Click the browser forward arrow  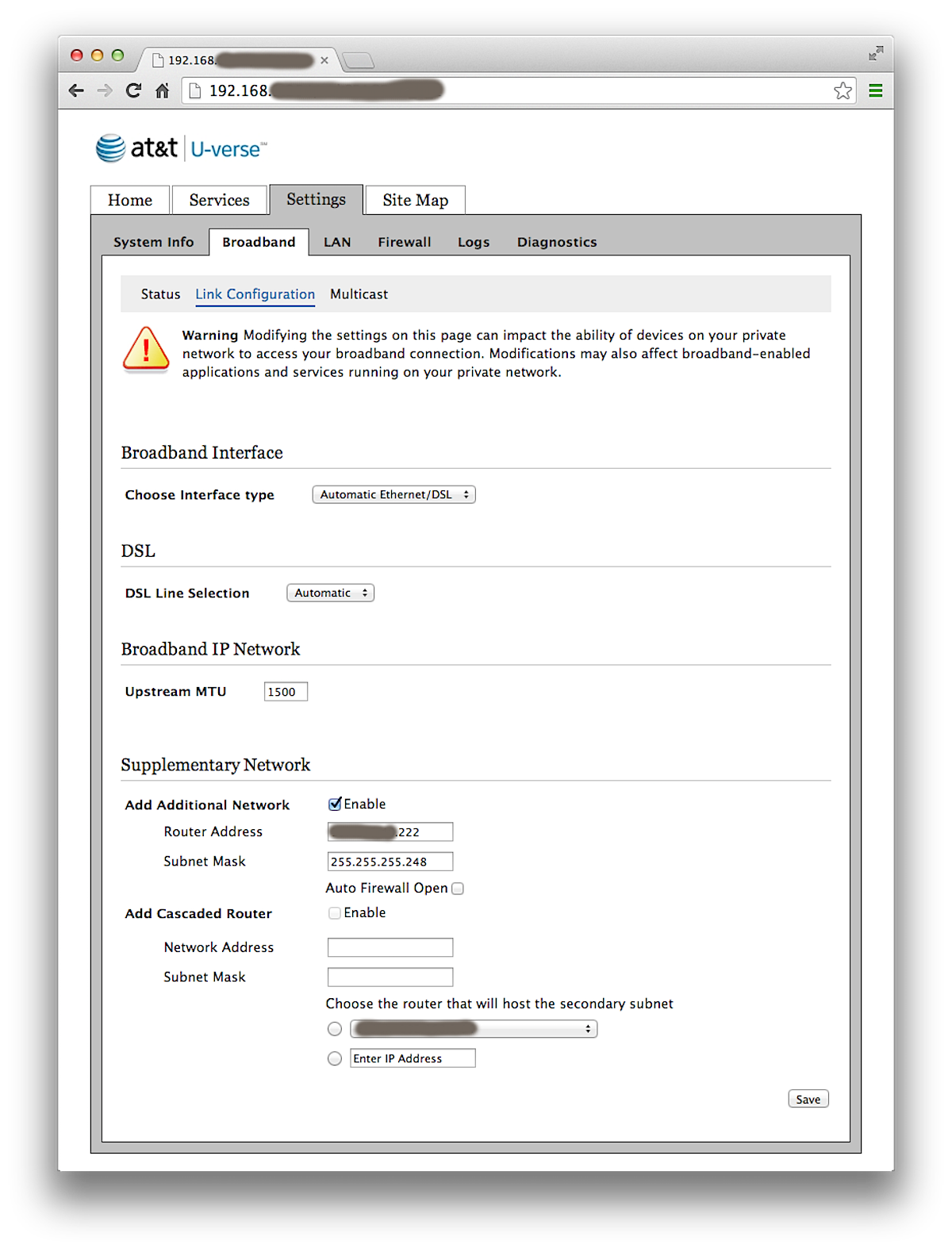tap(105, 90)
